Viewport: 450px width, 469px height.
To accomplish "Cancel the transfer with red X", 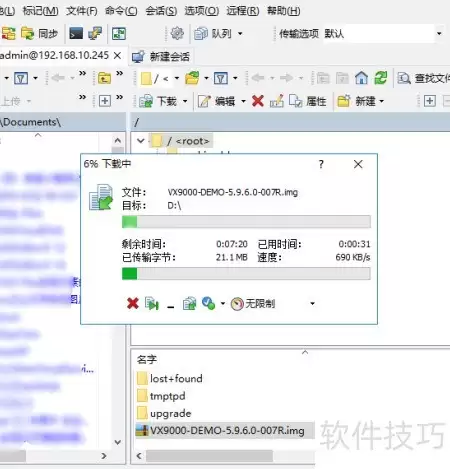I will pos(133,303).
